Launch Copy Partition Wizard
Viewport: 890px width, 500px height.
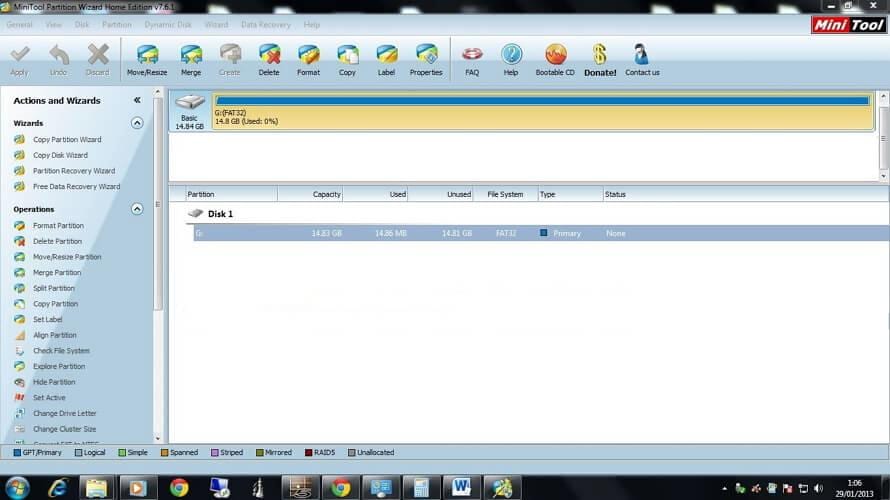[x=67, y=140]
